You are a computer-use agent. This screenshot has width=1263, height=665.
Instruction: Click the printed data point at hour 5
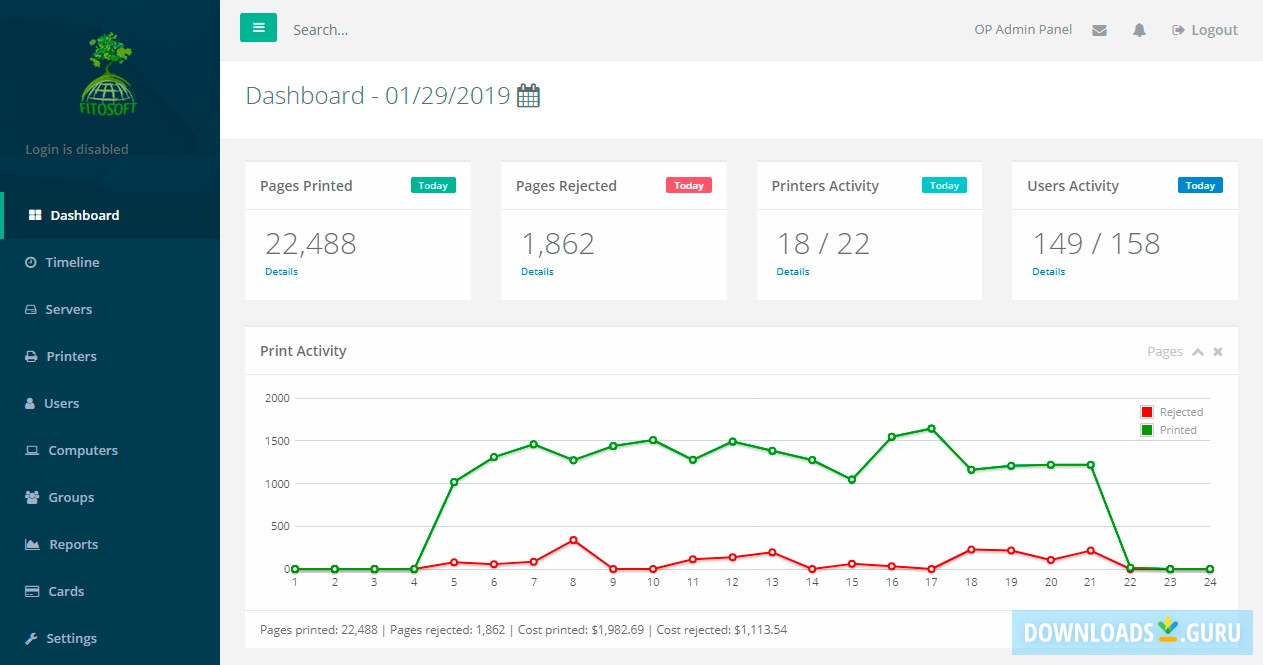click(454, 482)
